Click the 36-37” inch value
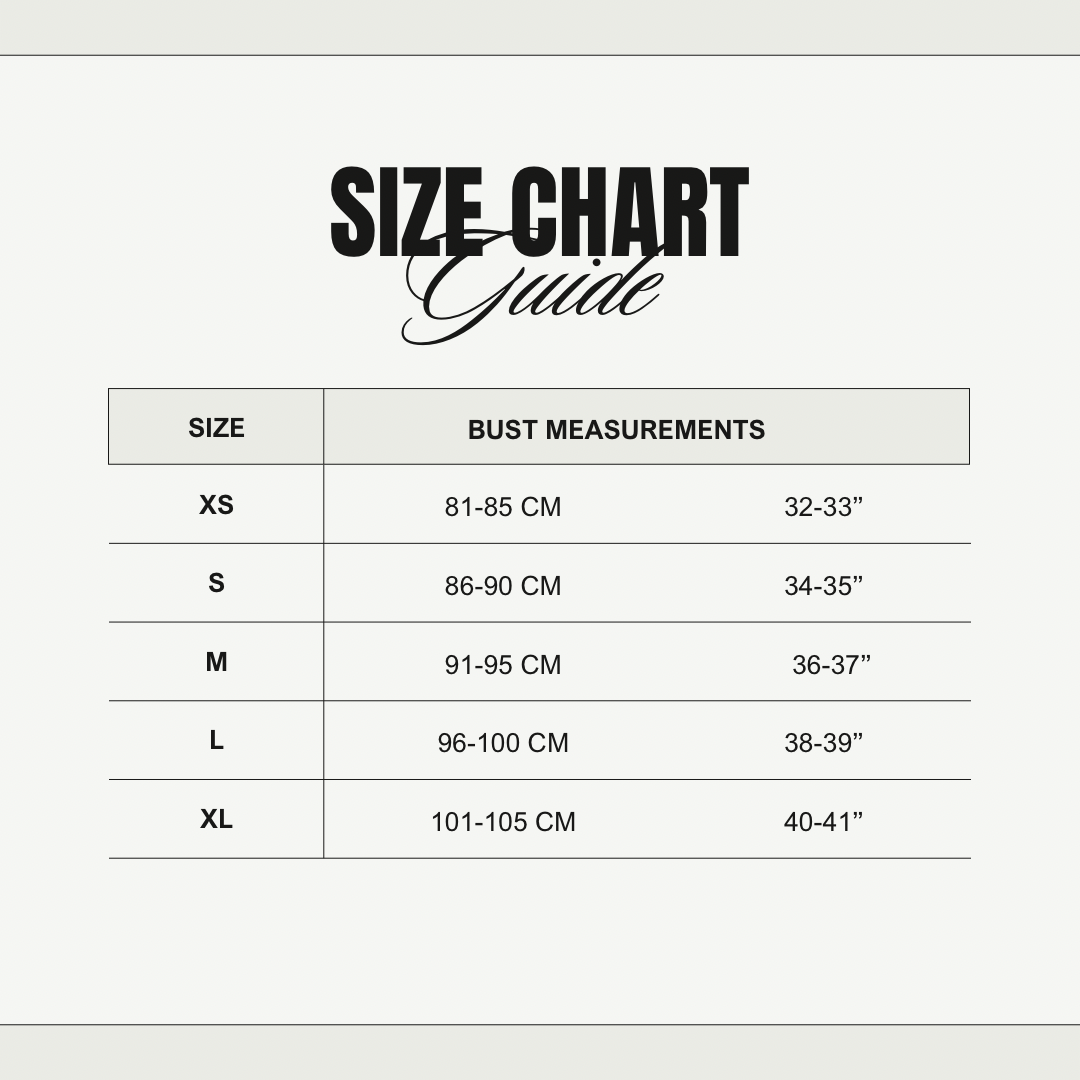 831,665
